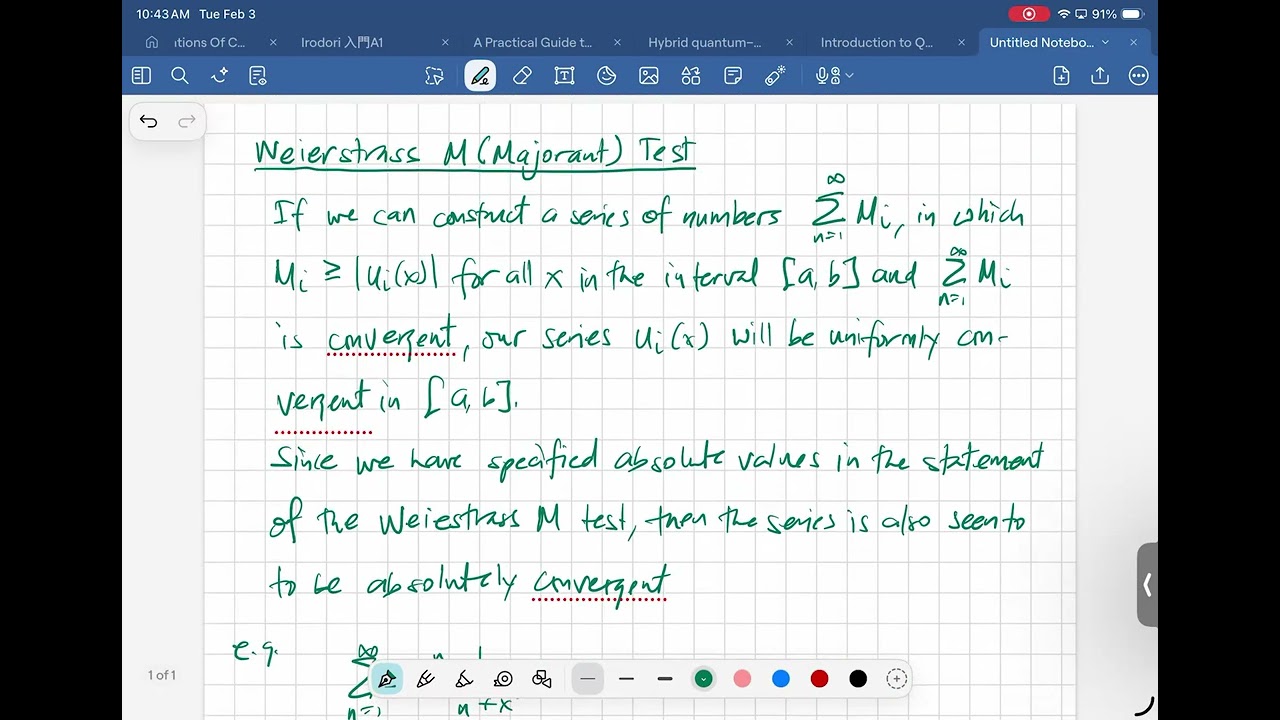
Task: Expand microphone recording options arrow
Action: pyautogui.click(x=850, y=76)
